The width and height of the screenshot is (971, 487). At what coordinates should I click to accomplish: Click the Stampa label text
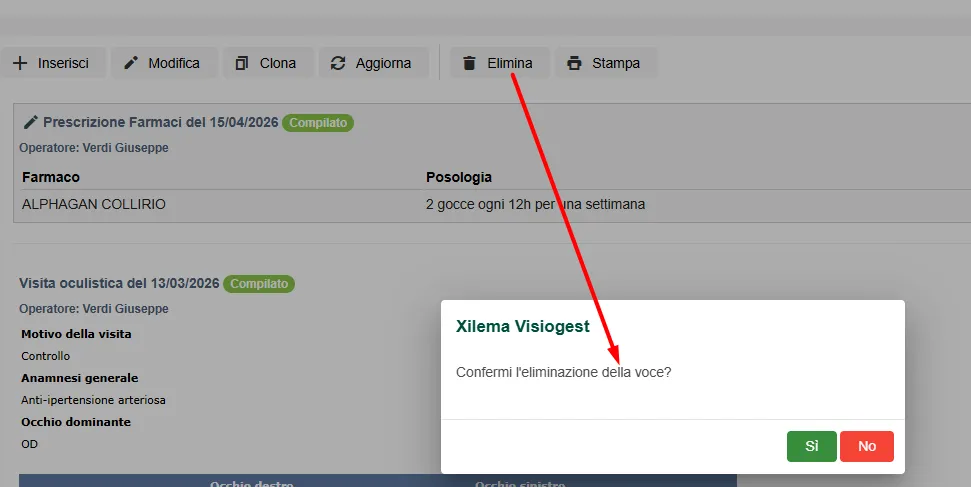click(x=616, y=63)
